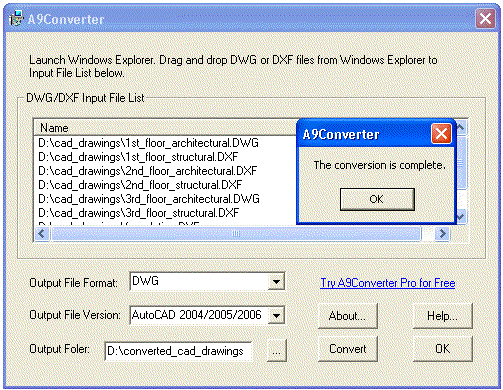The image size is (503, 390).
Task: Select 3rd_floor_structural.DXF in file list
Action: (x=139, y=213)
